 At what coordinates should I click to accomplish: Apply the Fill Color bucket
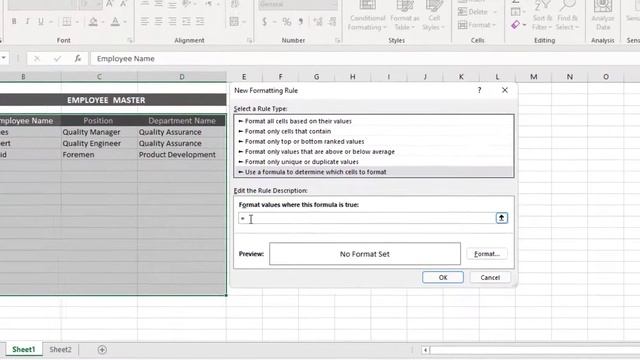[93, 21]
